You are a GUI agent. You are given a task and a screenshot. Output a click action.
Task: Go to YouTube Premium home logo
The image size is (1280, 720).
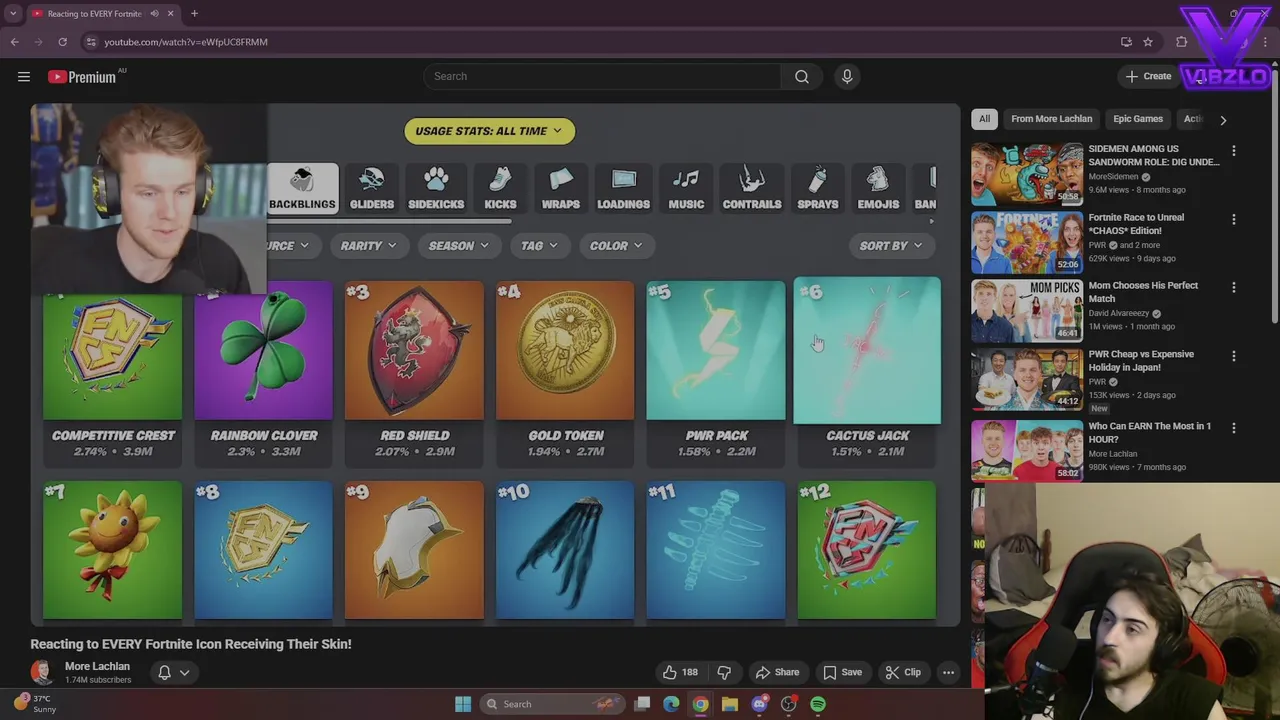point(82,77)
